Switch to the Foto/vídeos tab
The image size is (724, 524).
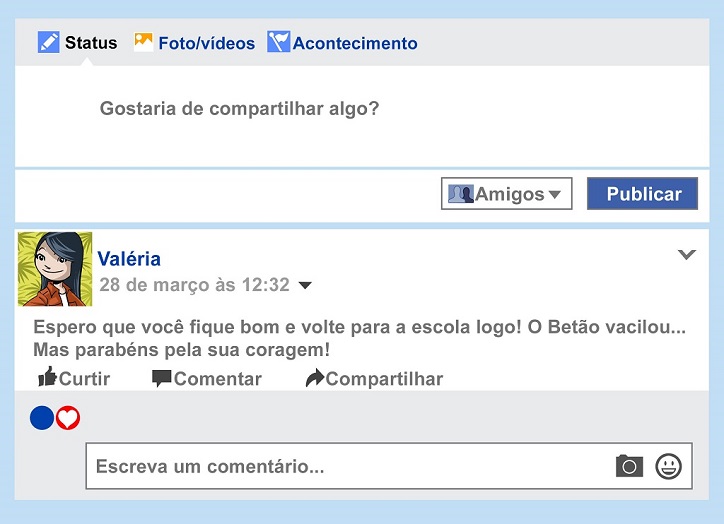194,42
